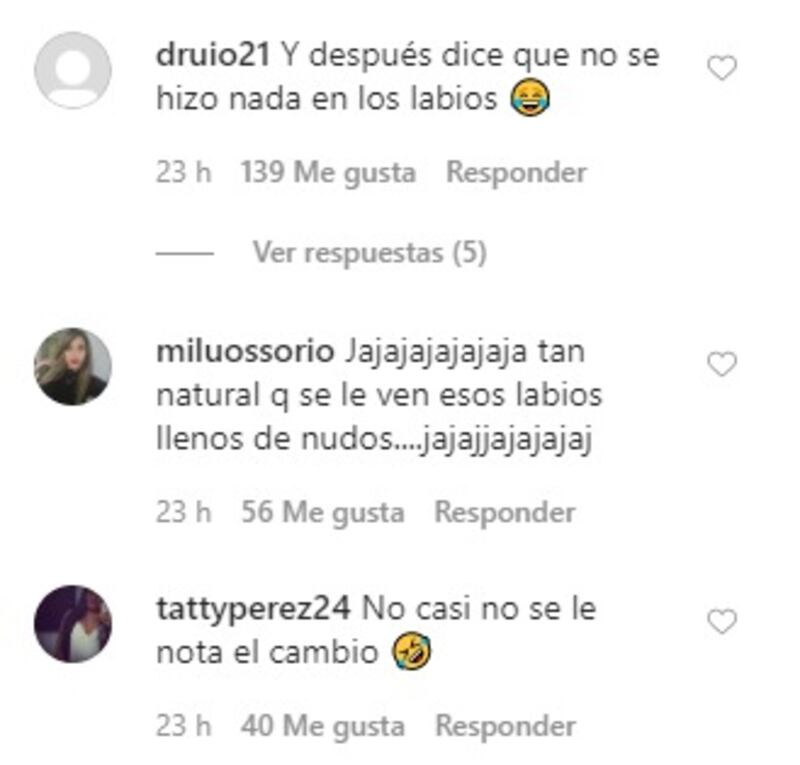Open the miluossorio username link

[245, 351]
